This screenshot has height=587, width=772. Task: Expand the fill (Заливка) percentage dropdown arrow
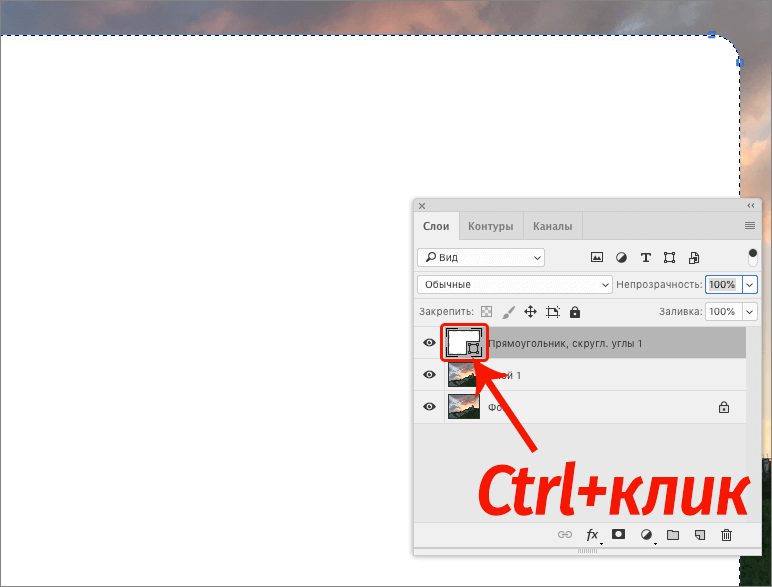click(x=750, y=312)
